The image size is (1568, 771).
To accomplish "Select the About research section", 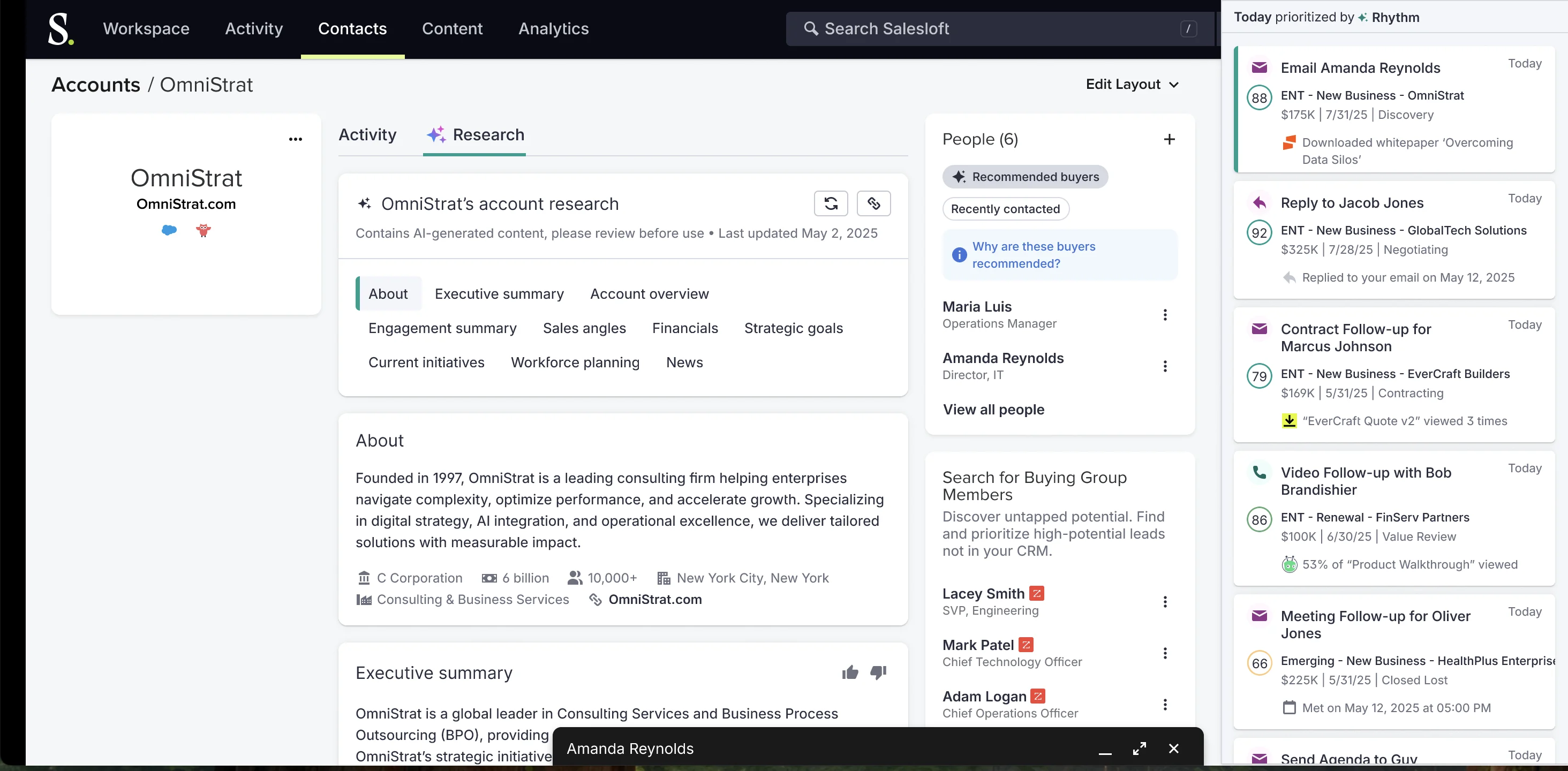I will 388,294.
